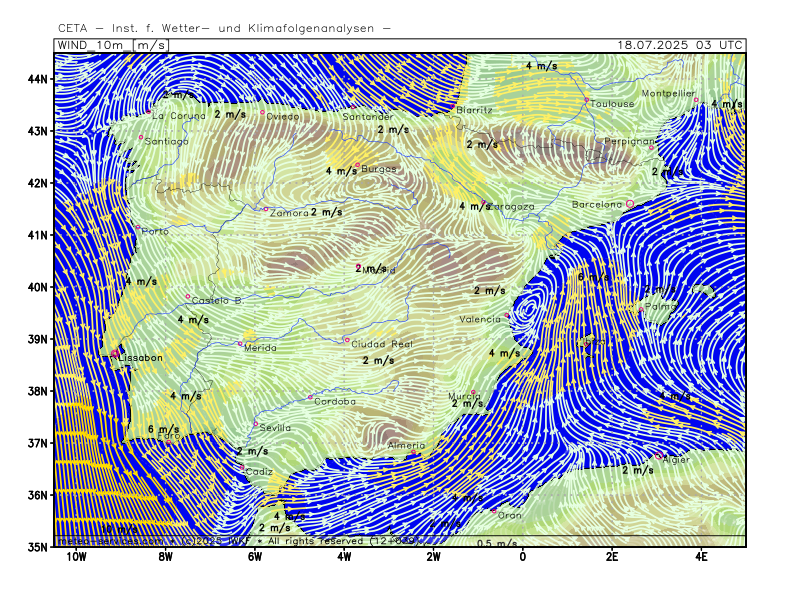Select the 42N latitude axis label

[37, 183]
